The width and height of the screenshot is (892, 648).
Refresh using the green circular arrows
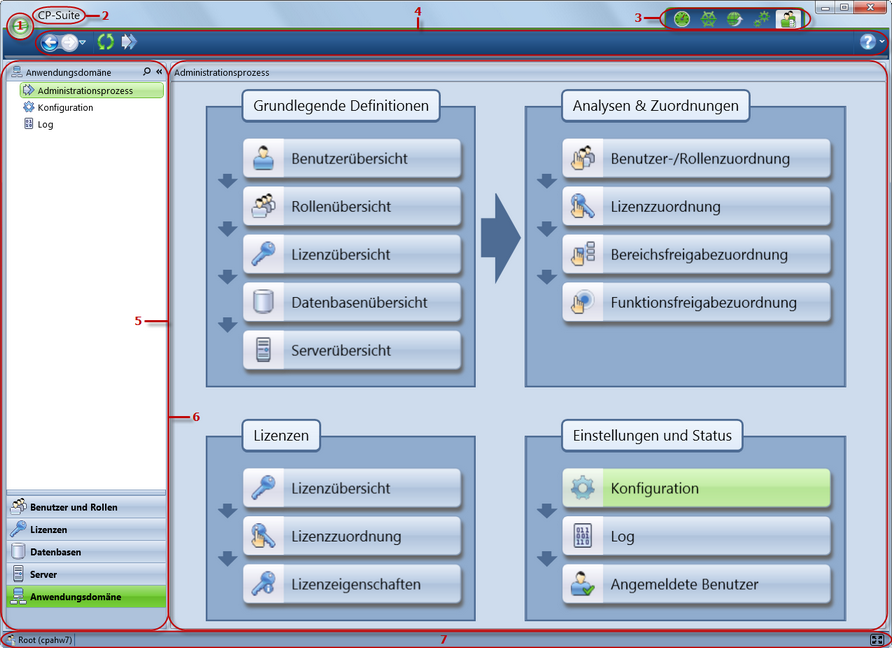point(105,42)
